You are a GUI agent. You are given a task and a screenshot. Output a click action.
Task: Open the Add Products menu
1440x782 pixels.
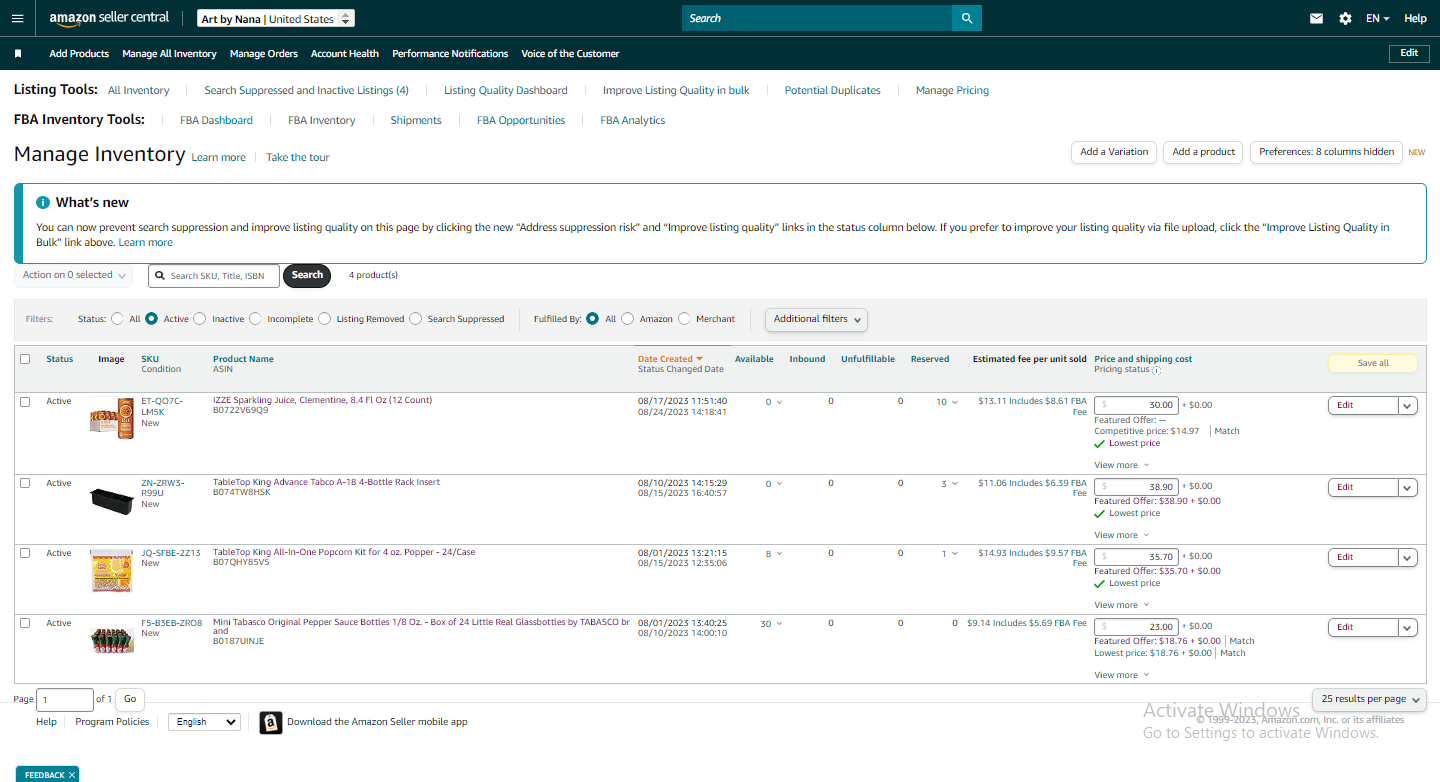[x=79, y=54]
